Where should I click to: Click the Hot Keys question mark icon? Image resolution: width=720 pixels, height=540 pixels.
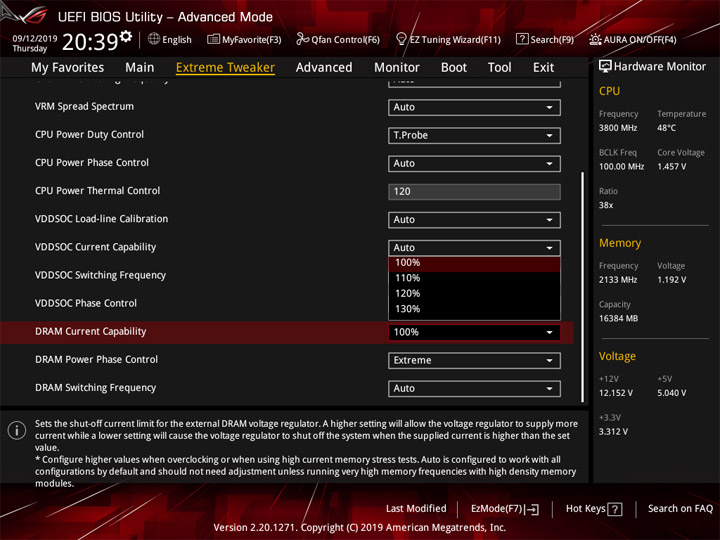[615, 509]
